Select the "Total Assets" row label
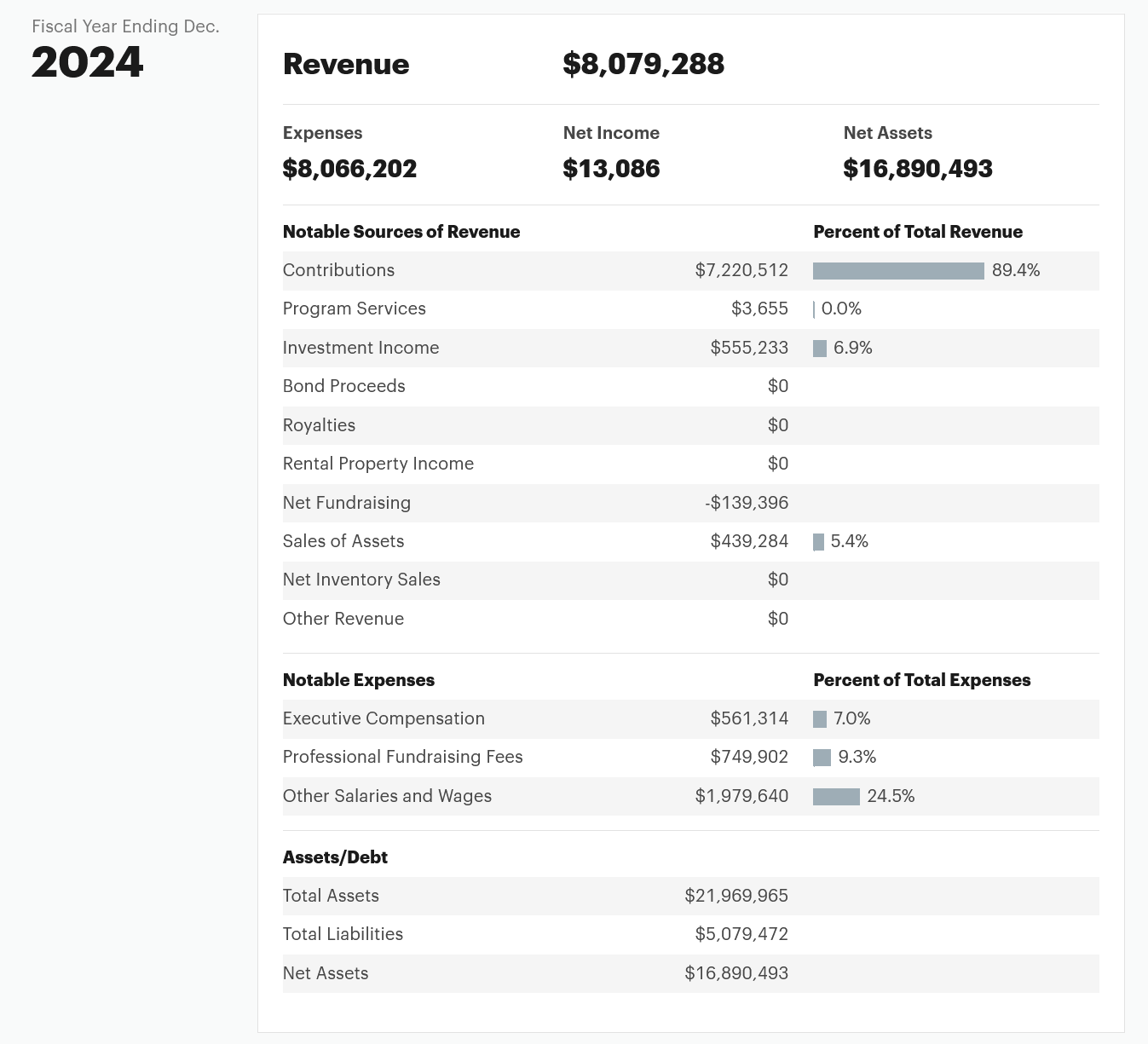Image resolution: width=1148 pixels, height=1044 pixels. (331, 896)
